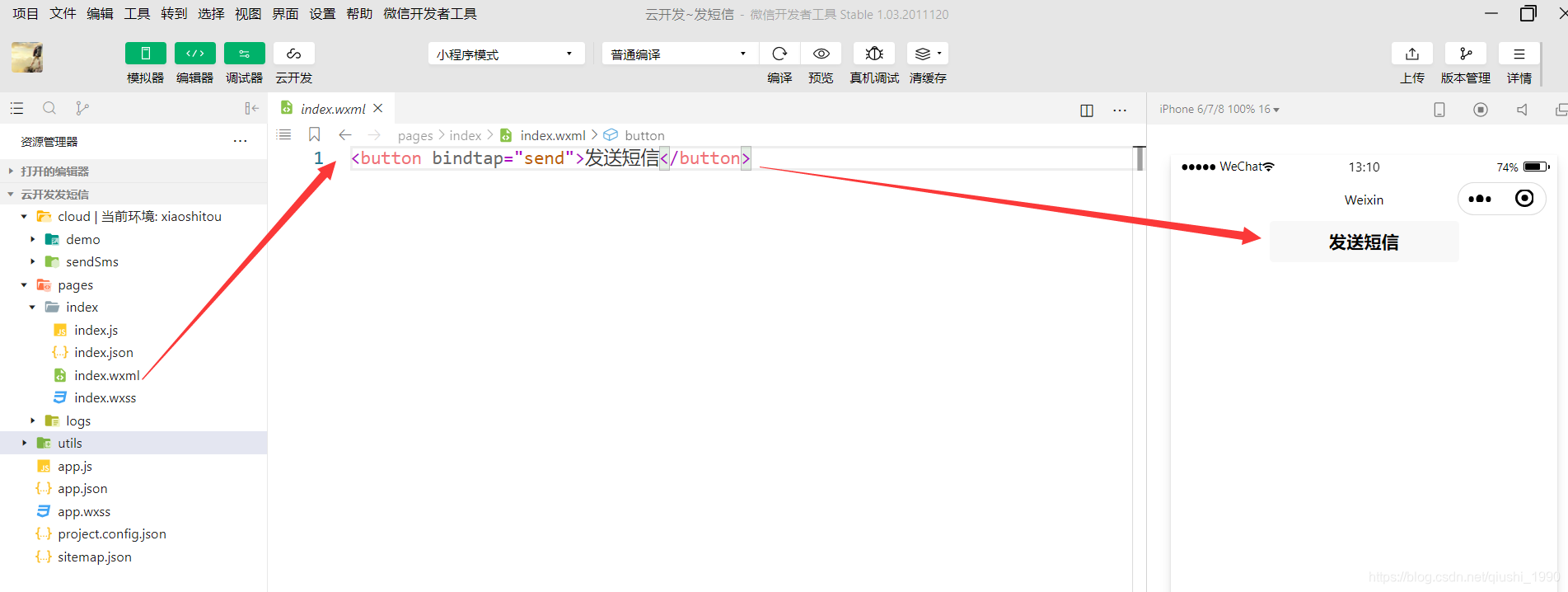Open the 视图 menu
The image size is (1568, 592).
click(248, 14)
